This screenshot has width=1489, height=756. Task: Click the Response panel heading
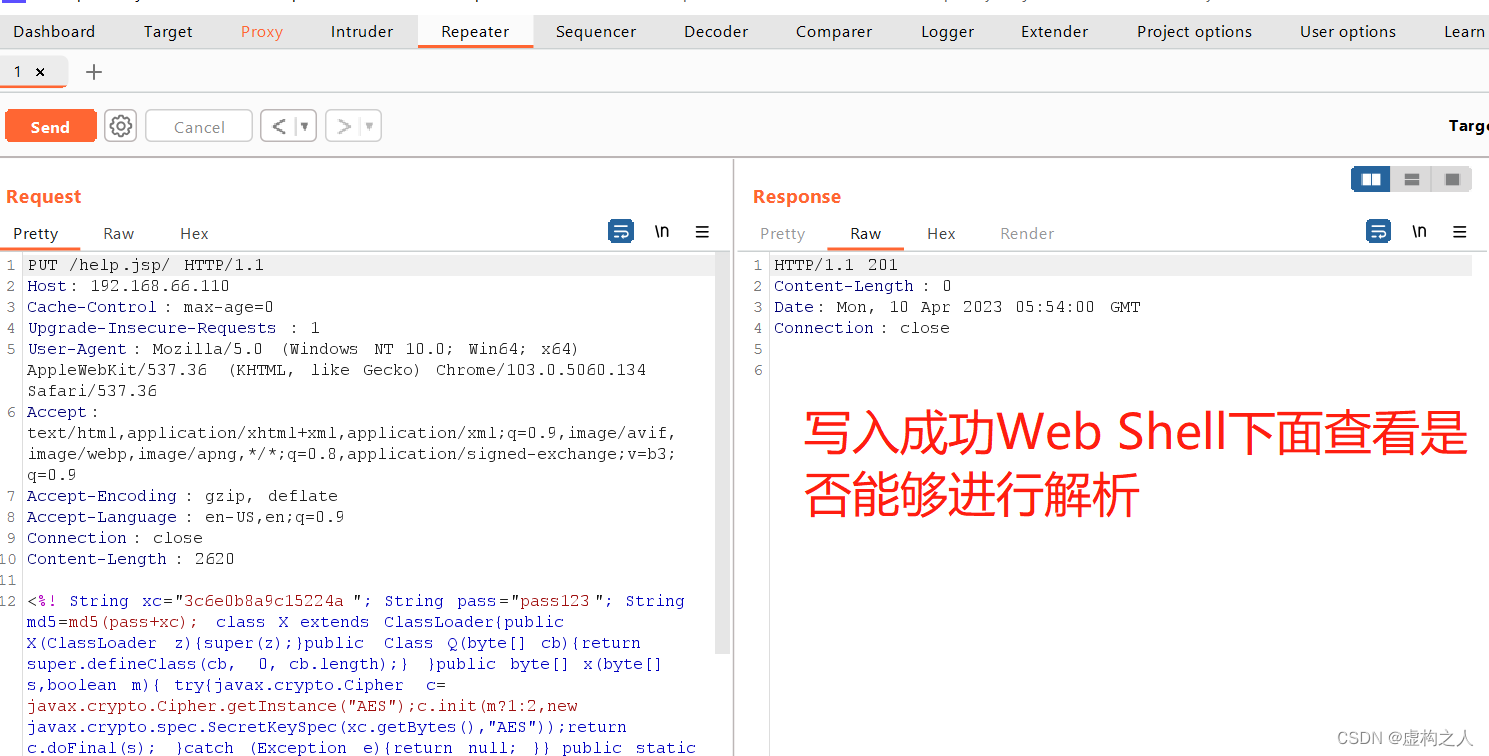797,197
